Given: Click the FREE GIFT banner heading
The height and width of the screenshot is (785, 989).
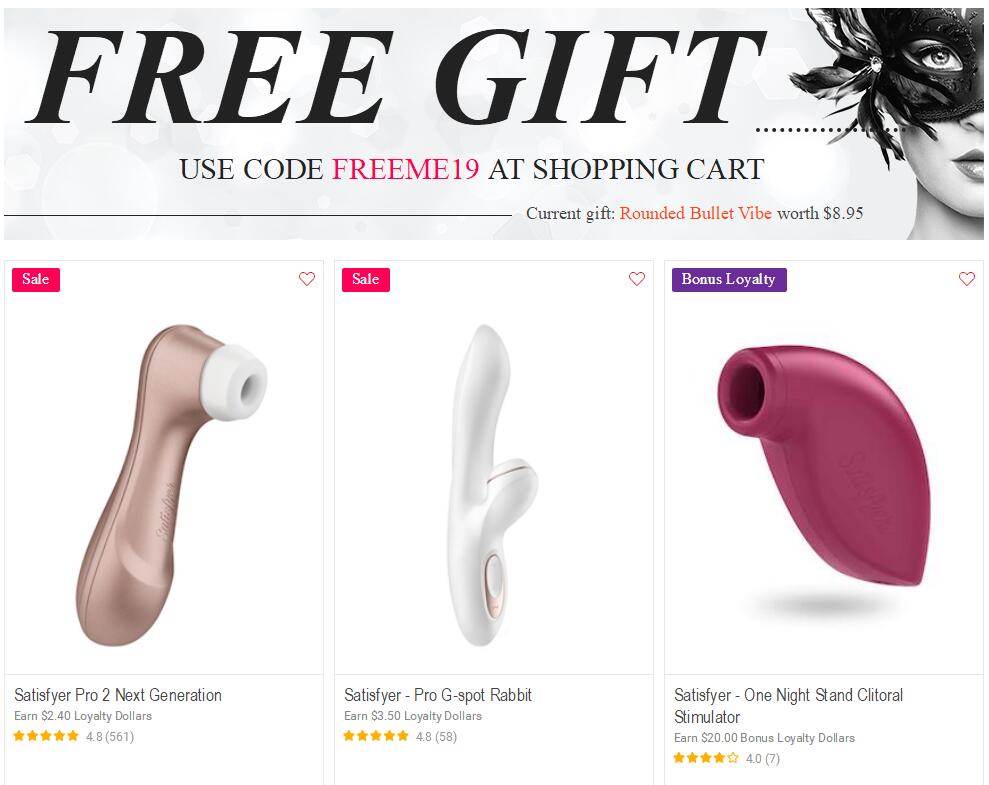Looking at the screenshot, I should click(395, 76).
